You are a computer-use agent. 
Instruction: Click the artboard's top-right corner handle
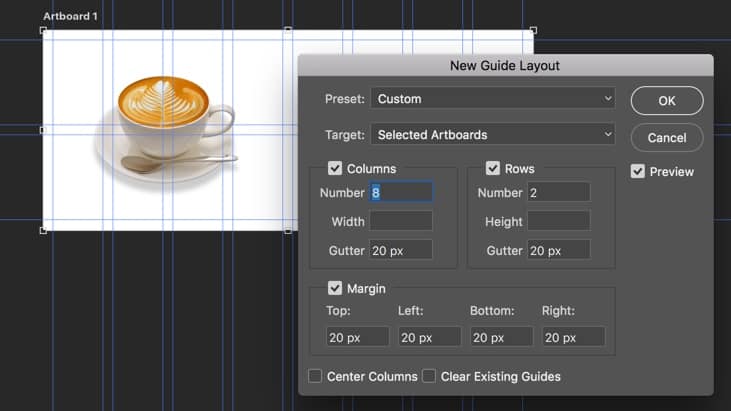[x=533, y=31]
